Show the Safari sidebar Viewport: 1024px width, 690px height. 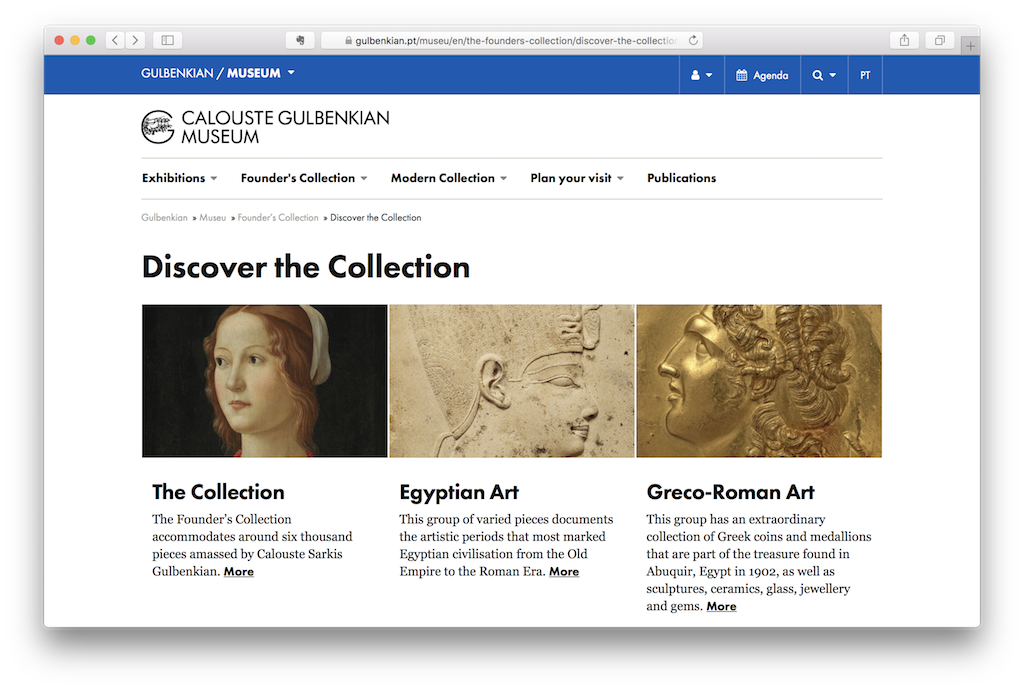pos(168,40)
